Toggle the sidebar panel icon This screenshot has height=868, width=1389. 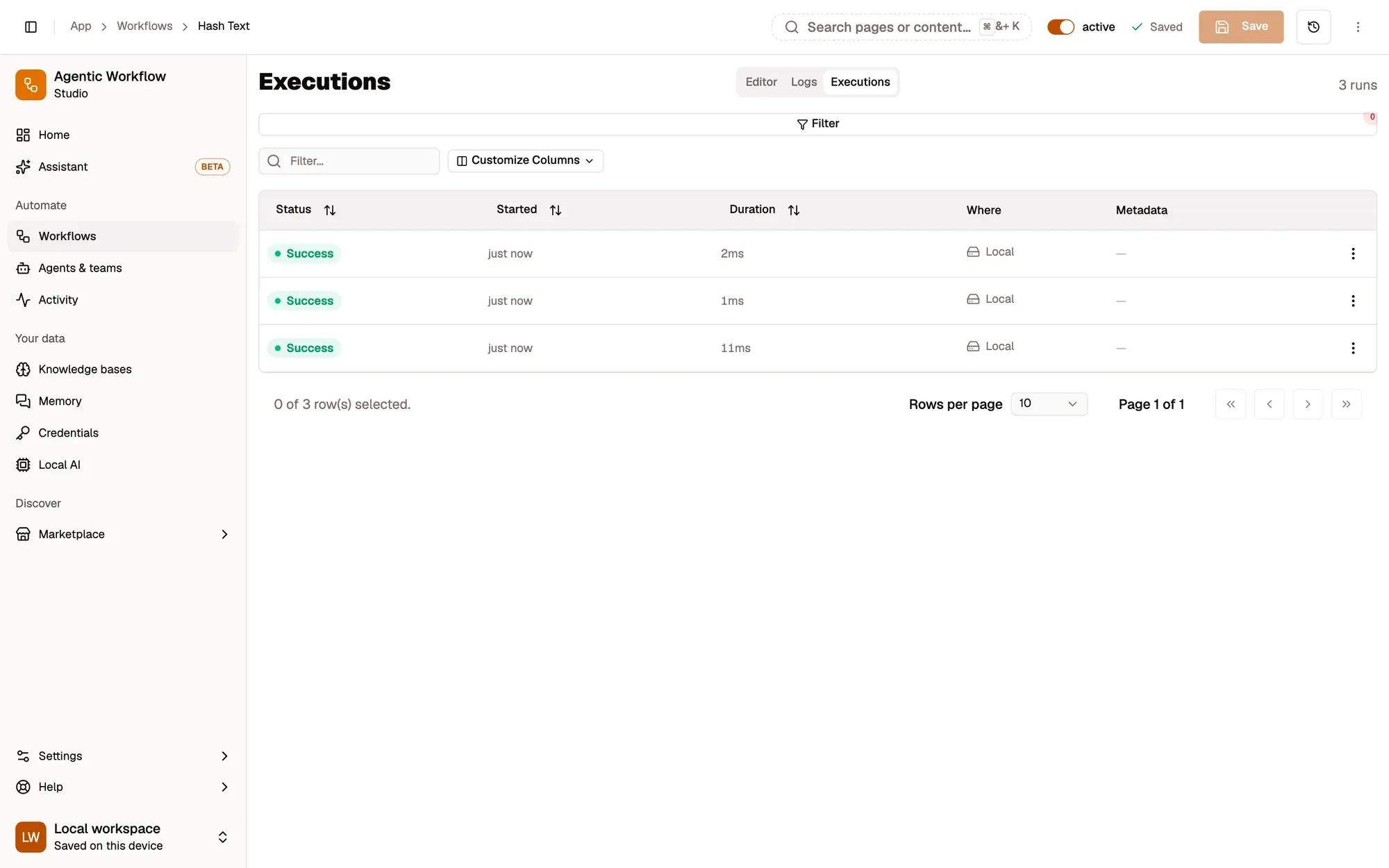[31, 26]
